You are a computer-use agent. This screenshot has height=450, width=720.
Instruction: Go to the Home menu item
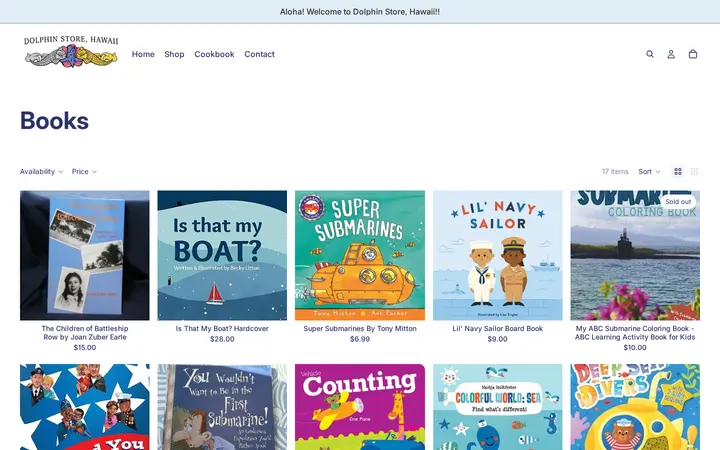coord(143,54)
